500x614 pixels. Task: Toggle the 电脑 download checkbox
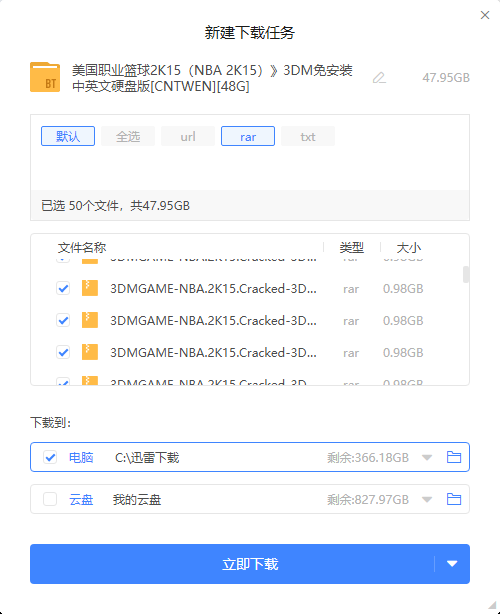50,457
